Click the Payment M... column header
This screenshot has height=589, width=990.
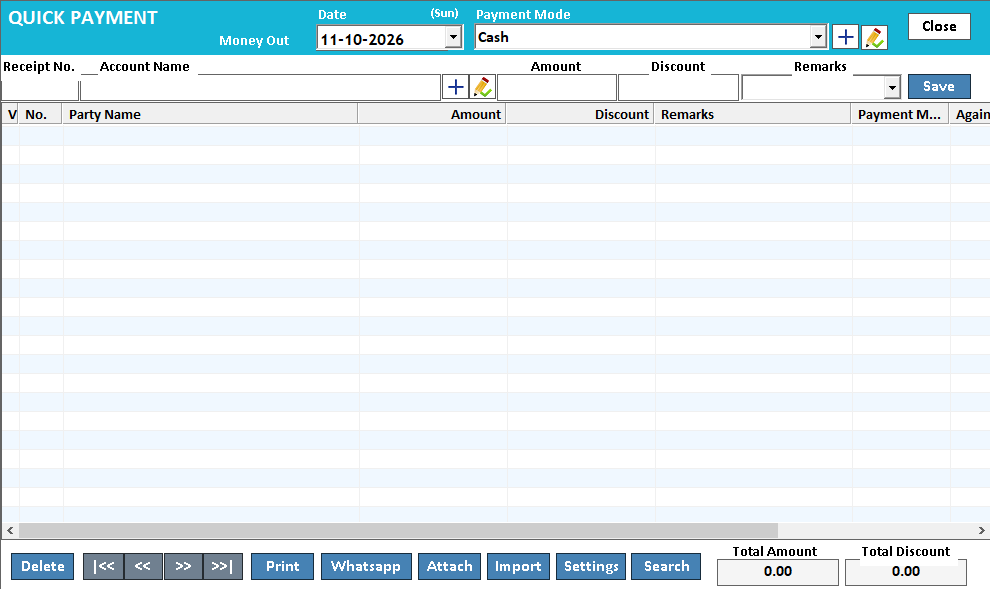pyautogui.click(x=900, y=114)
